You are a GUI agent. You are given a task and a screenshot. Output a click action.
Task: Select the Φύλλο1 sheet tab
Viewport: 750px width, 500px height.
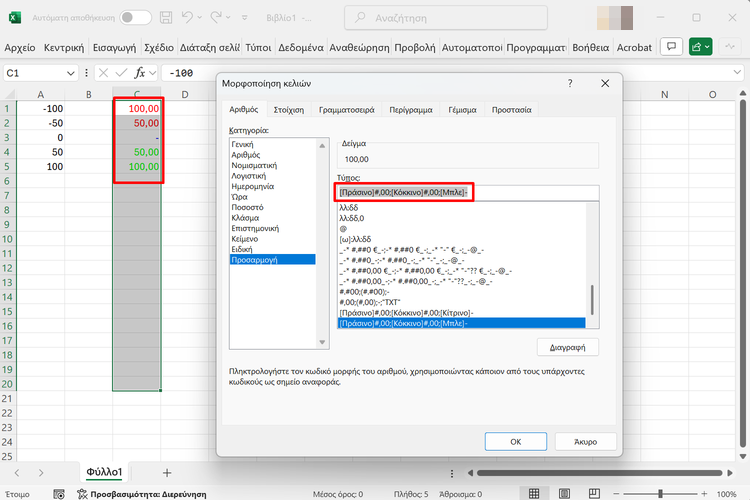coord(104,472)
